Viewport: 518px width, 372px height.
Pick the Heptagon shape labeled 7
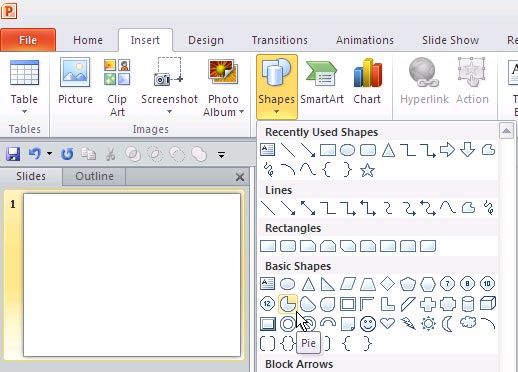(x=447, y=284)
